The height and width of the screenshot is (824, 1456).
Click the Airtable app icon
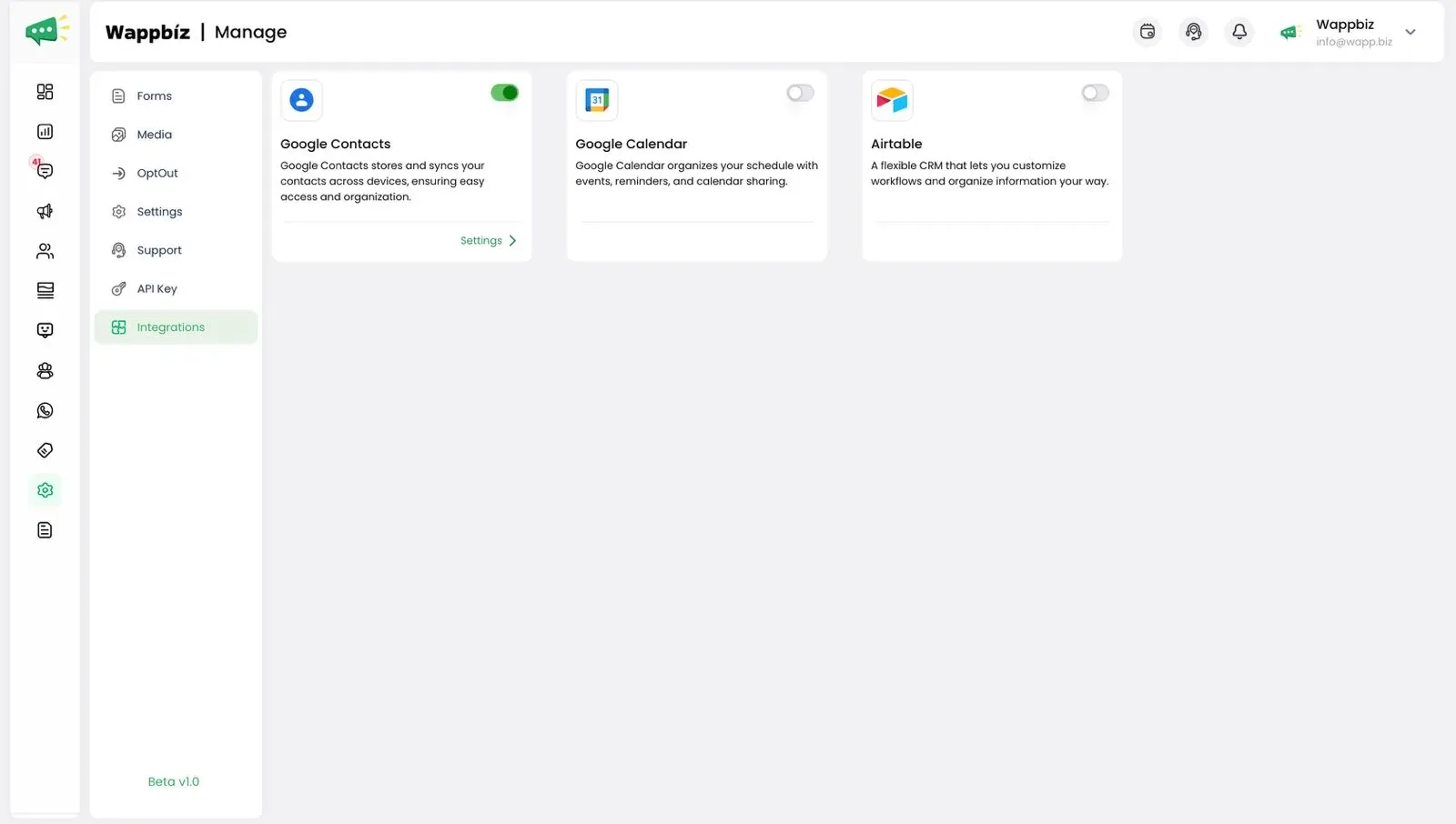click(892, 100)
